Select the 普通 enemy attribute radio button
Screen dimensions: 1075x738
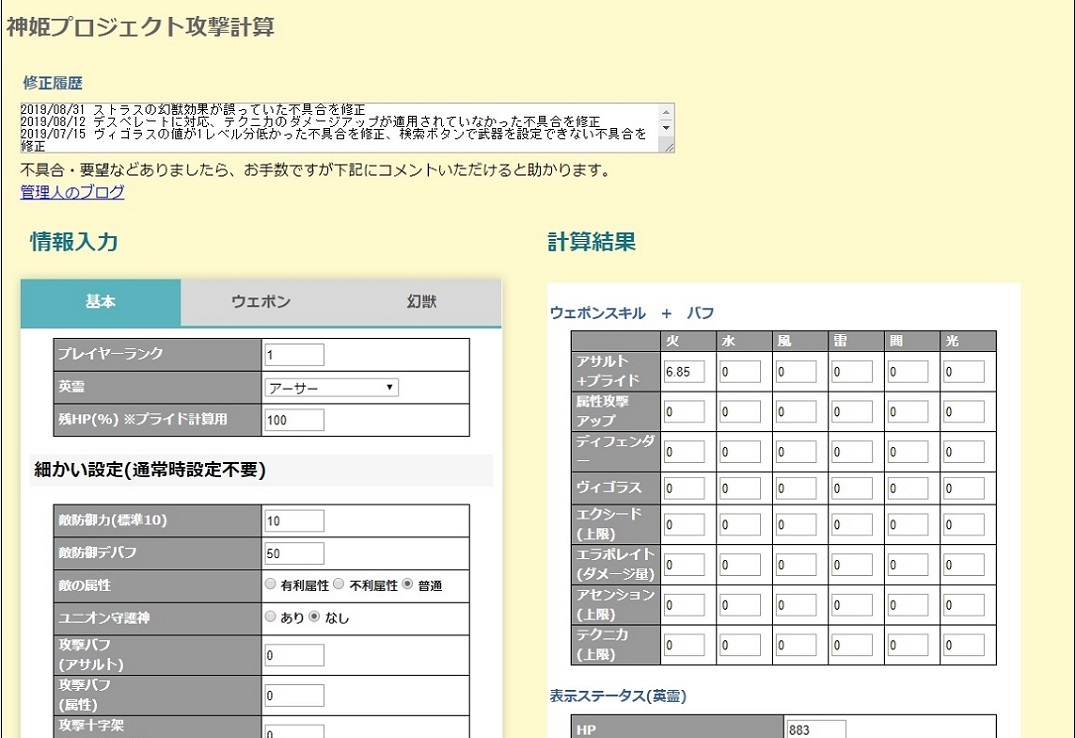click(407, 585)
